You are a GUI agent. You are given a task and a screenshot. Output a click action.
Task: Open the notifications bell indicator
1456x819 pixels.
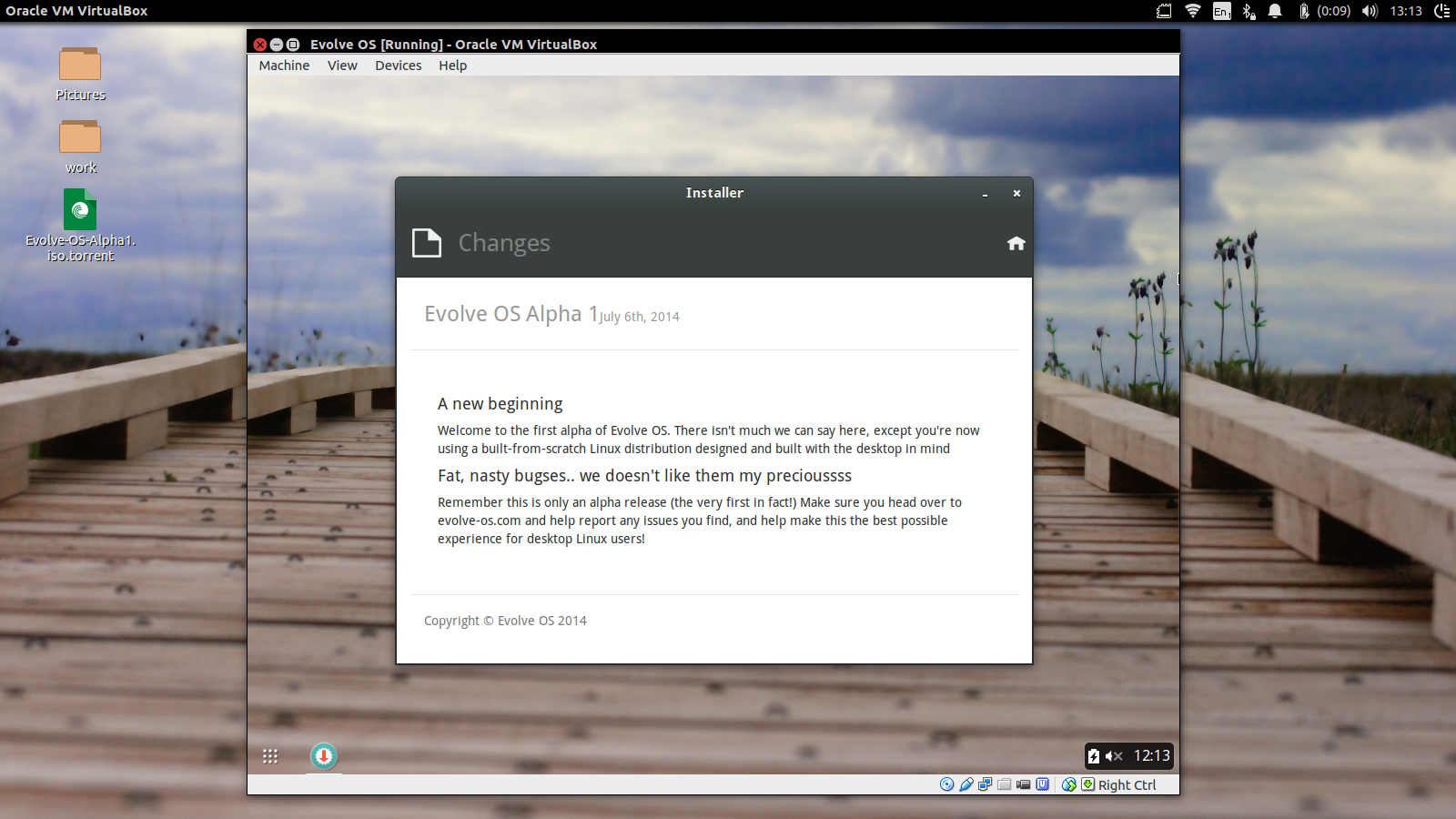click(1275, 11)
